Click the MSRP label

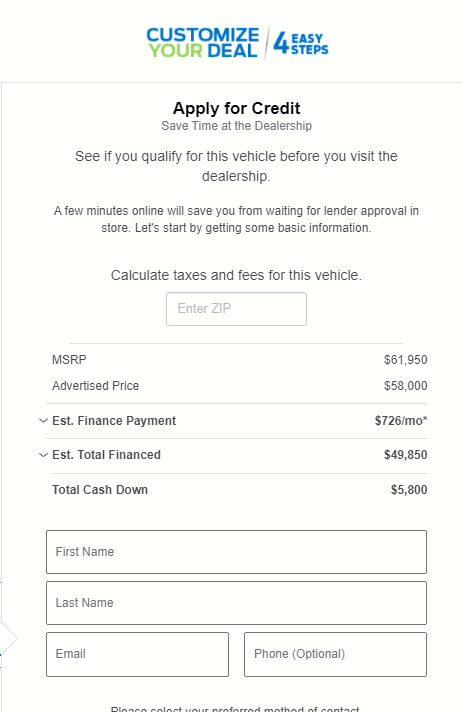[69, 360]
